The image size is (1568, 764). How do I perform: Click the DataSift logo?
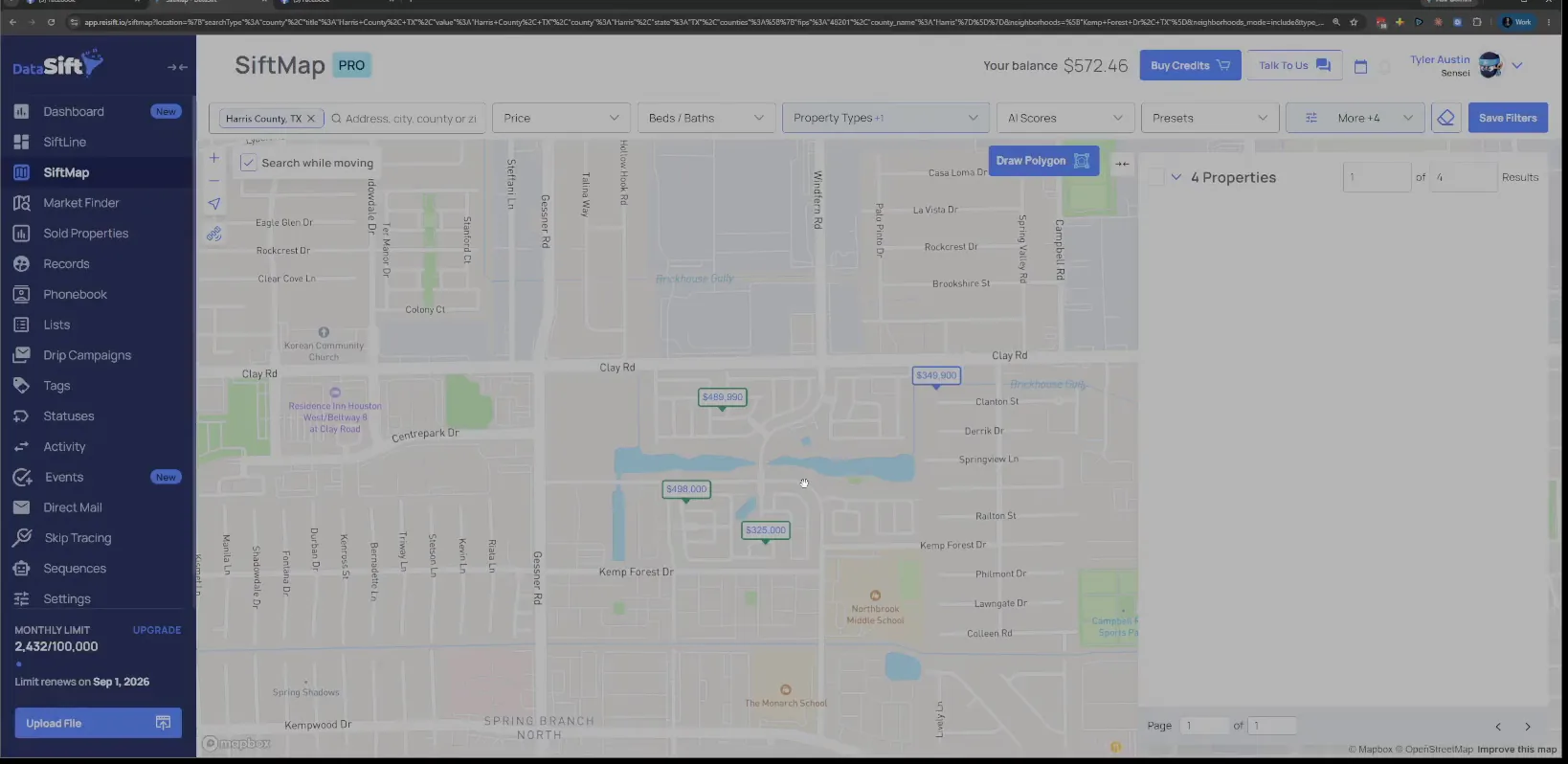(x=57, y=65)
